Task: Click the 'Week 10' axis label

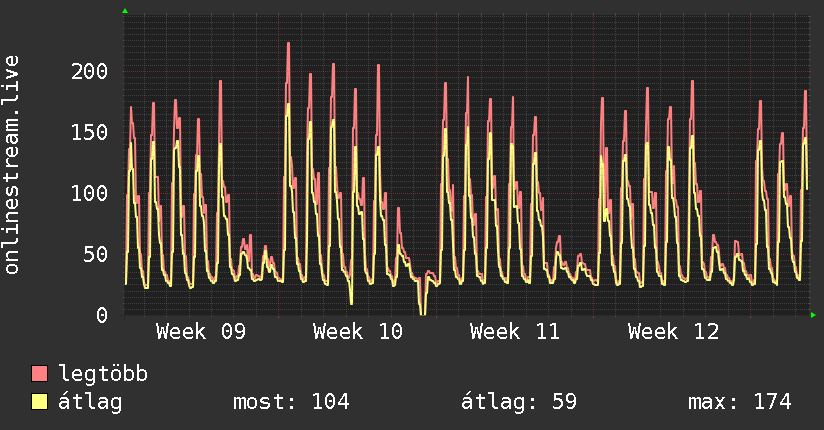Action: click(x=358, y=332)
